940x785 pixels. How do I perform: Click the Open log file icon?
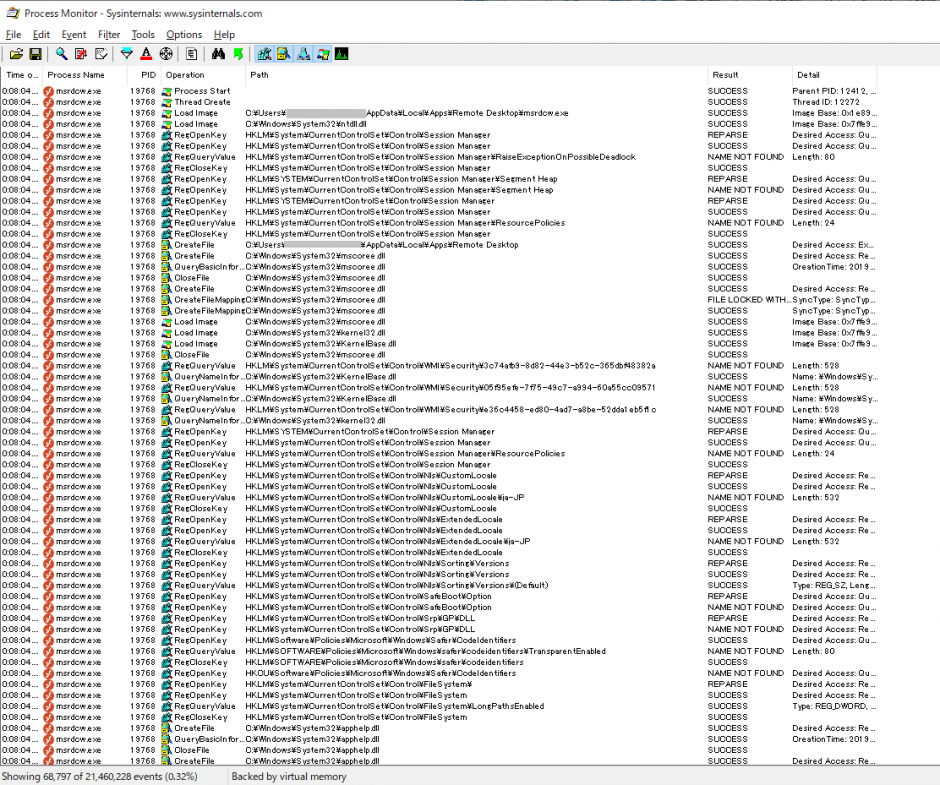[x=15, y=54]
